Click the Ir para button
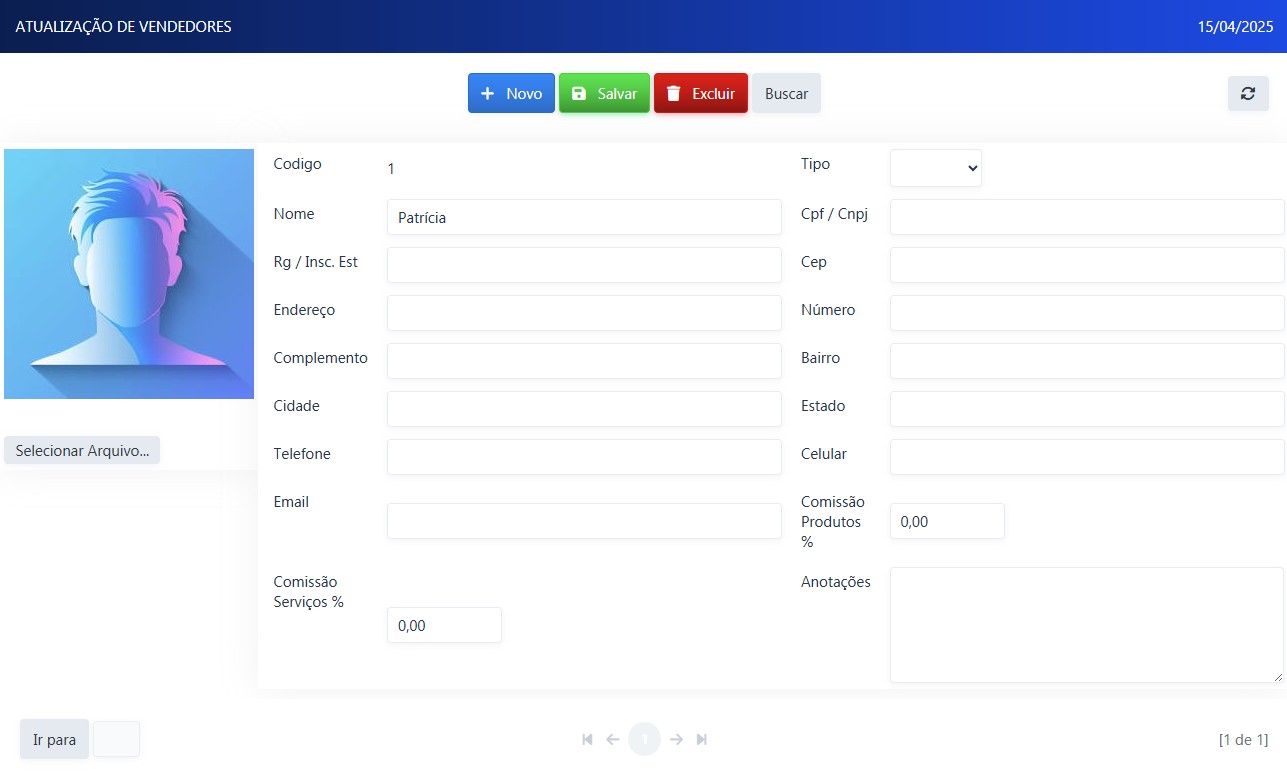 coord(54,740)
